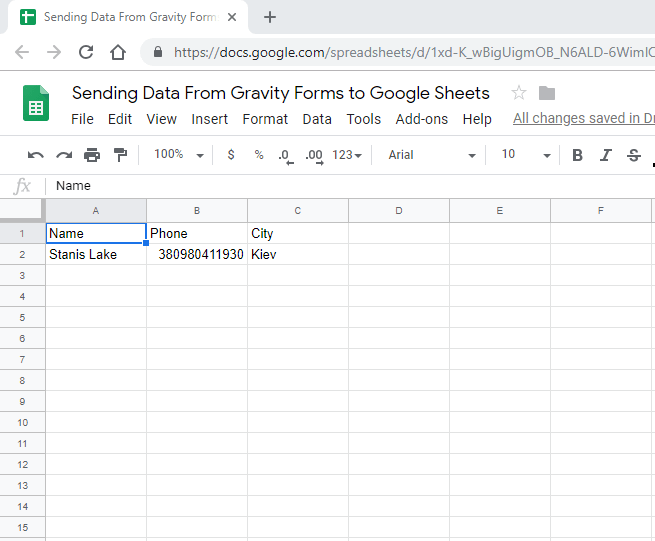The image size is (655, 541).
Task: Select column C header
Action: 298,211
